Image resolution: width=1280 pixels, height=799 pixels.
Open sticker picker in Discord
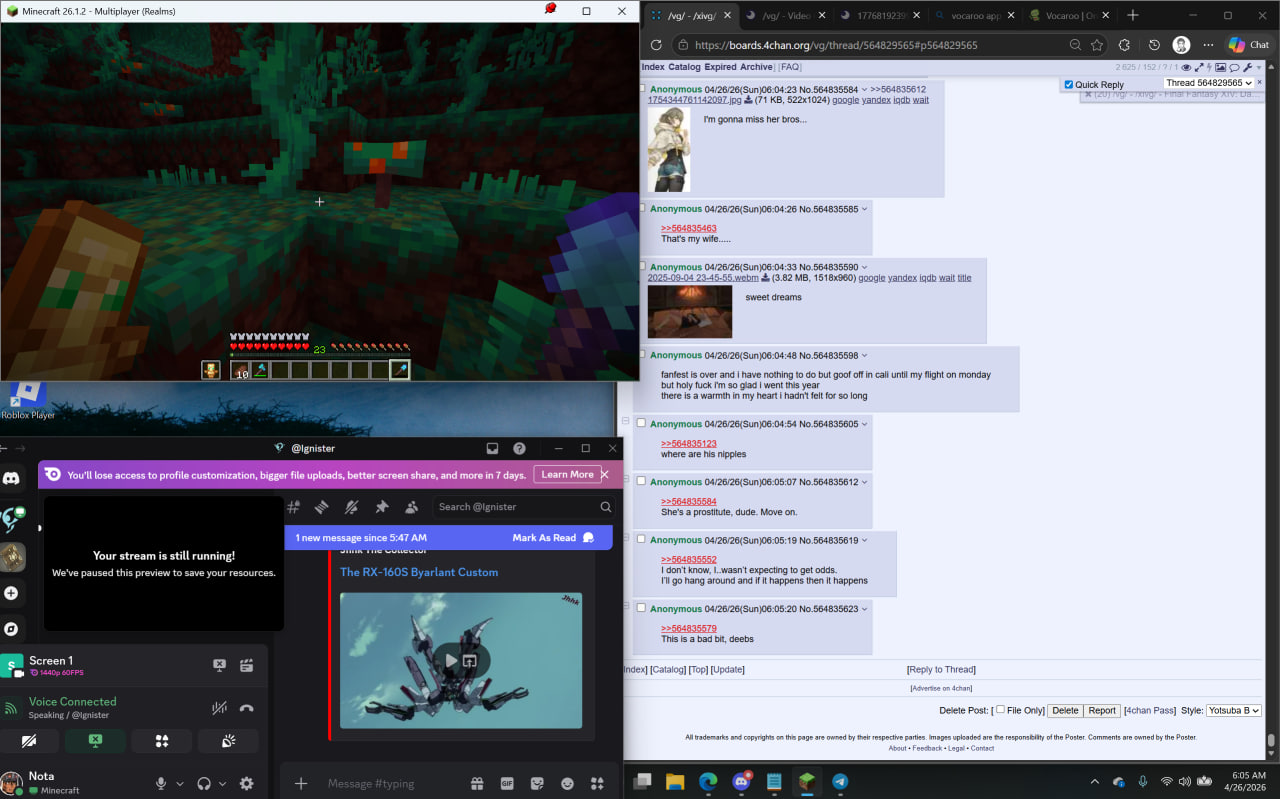coord(537,783)
